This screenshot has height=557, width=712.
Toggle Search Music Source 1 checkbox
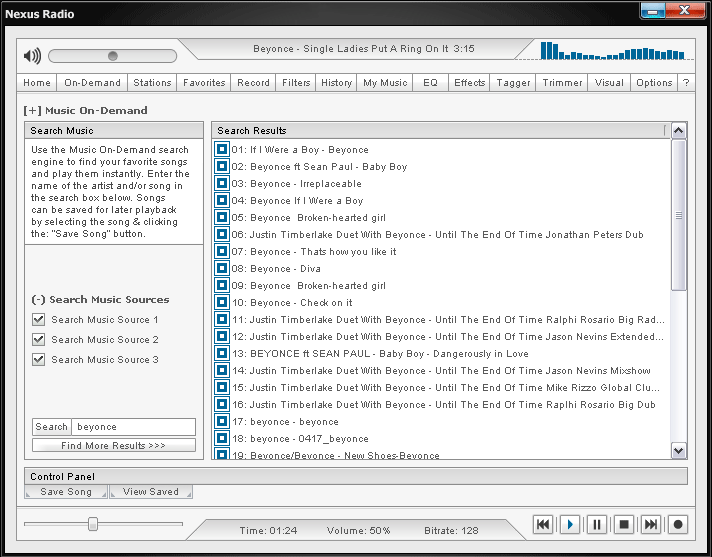coord(39,320)
